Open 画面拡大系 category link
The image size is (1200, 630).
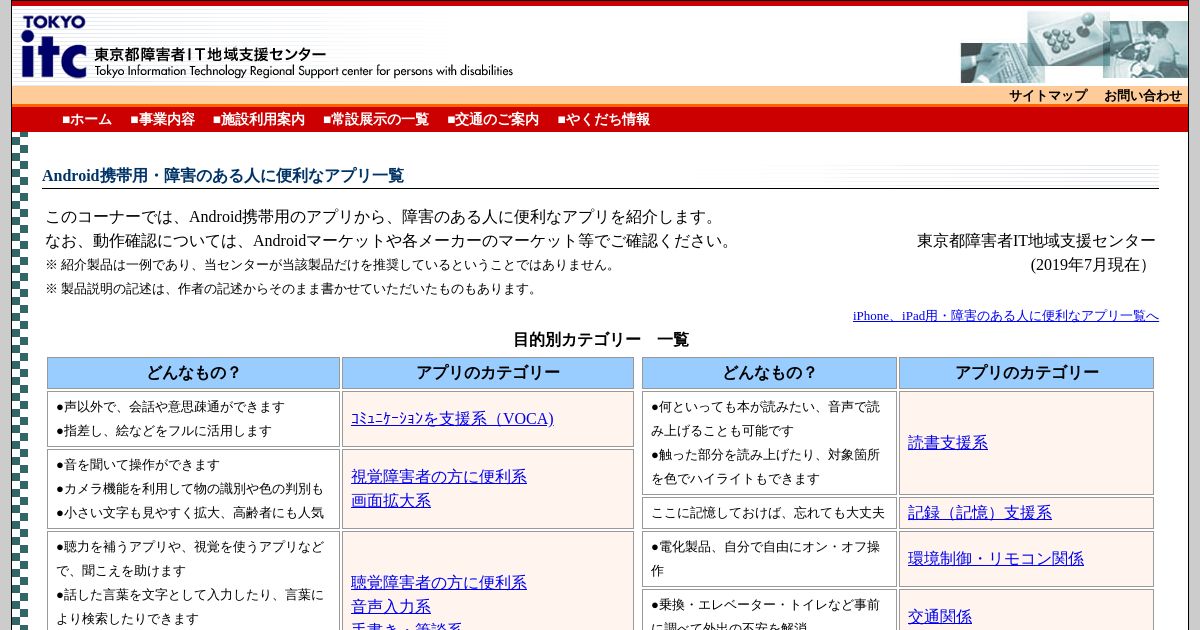(391, 501)
